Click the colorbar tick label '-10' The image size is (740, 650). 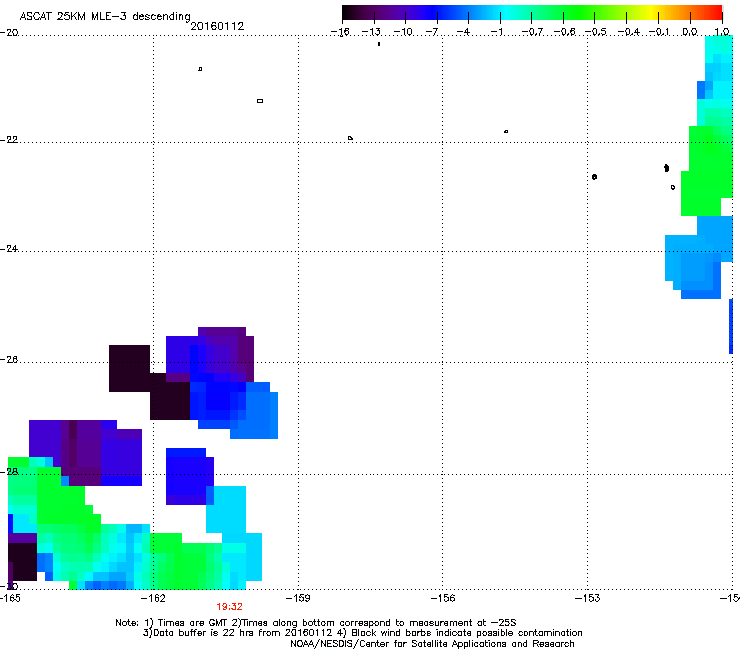tap(403, 32)
